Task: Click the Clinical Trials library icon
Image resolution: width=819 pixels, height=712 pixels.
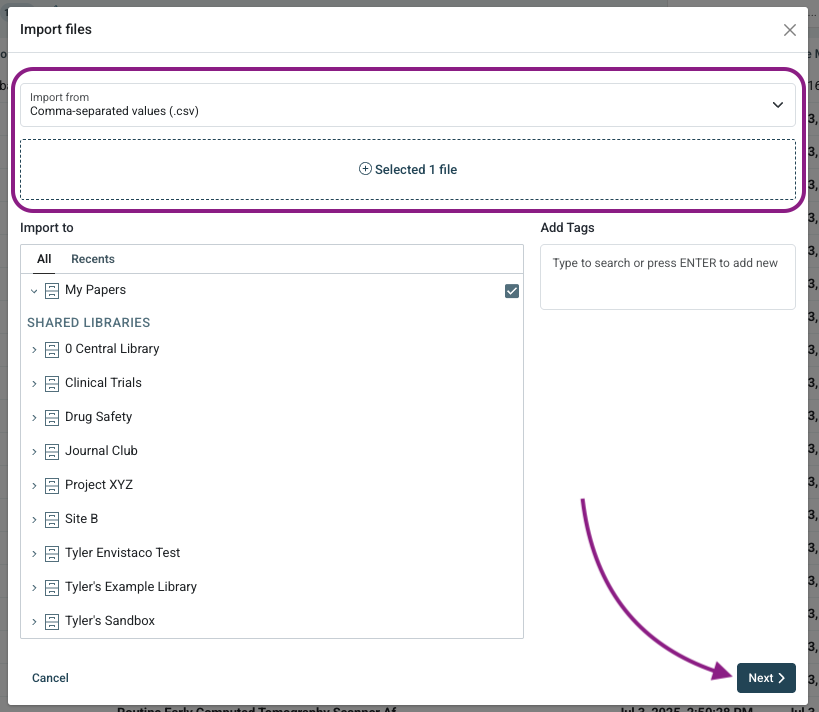Action: [x=52, y=384]
